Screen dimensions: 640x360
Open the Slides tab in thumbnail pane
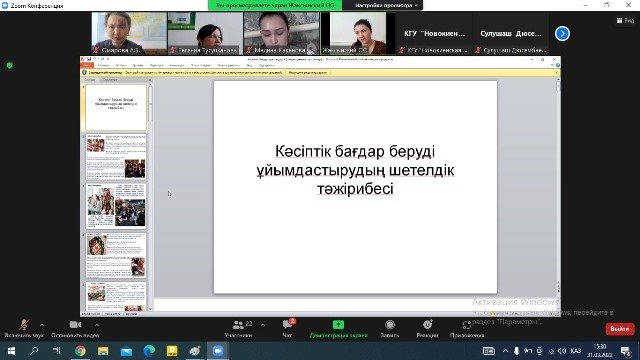tap(90, 80)
